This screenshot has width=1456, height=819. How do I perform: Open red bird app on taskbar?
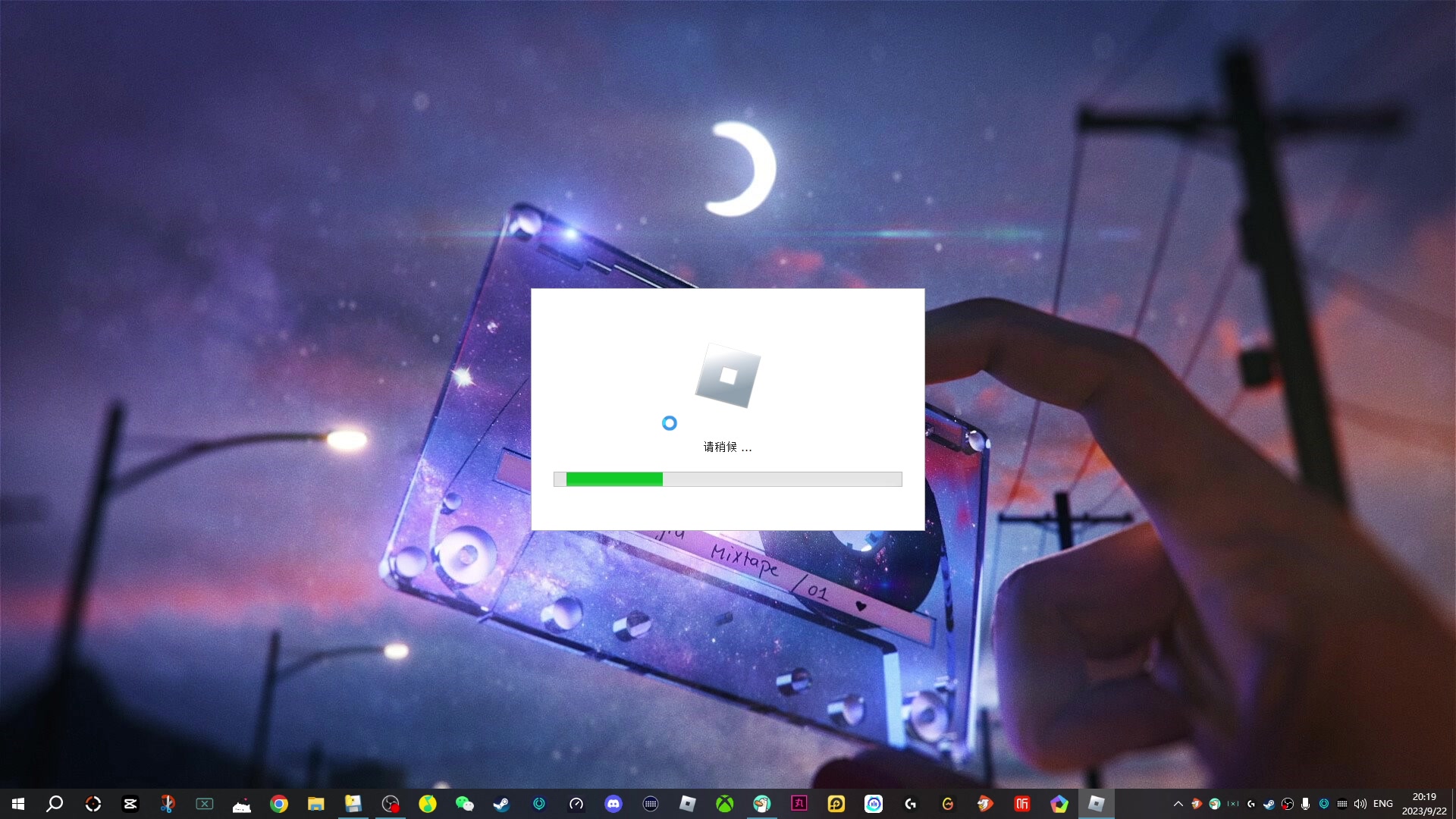pyautogui.click(x=985, y=804)
